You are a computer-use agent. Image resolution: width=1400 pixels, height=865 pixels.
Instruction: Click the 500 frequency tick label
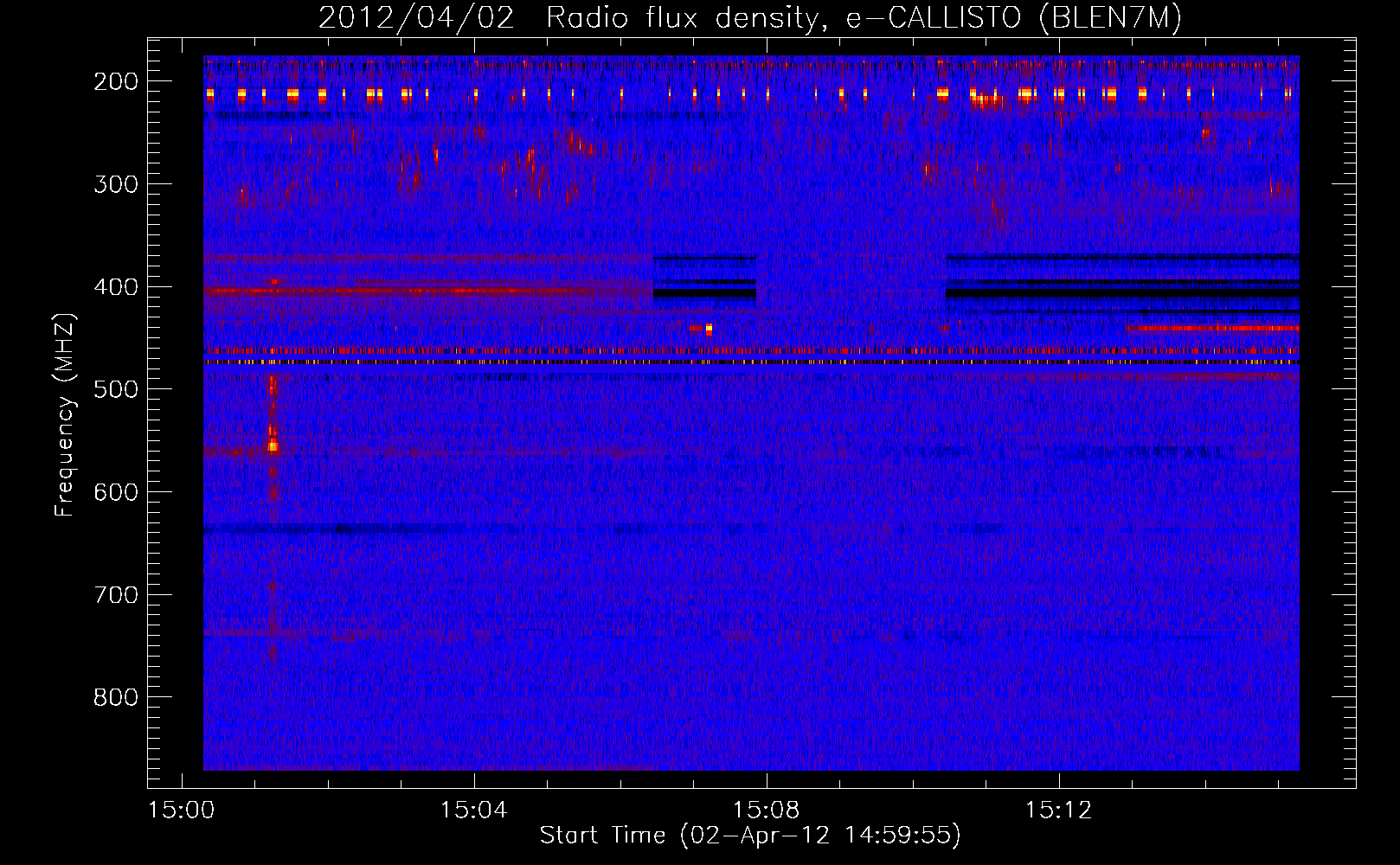116,389
